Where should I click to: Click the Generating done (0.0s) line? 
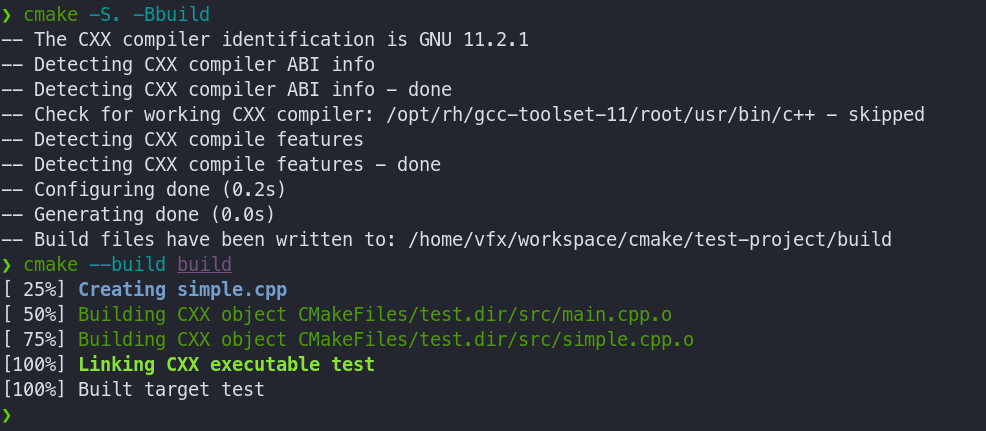click(154, 215)
